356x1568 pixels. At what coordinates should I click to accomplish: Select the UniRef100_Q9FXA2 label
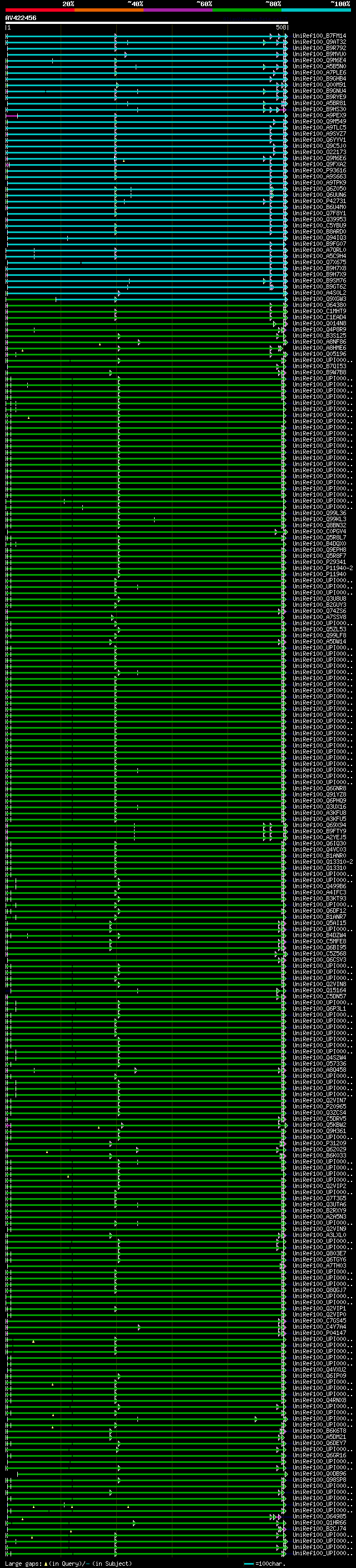tap(319, 164)
